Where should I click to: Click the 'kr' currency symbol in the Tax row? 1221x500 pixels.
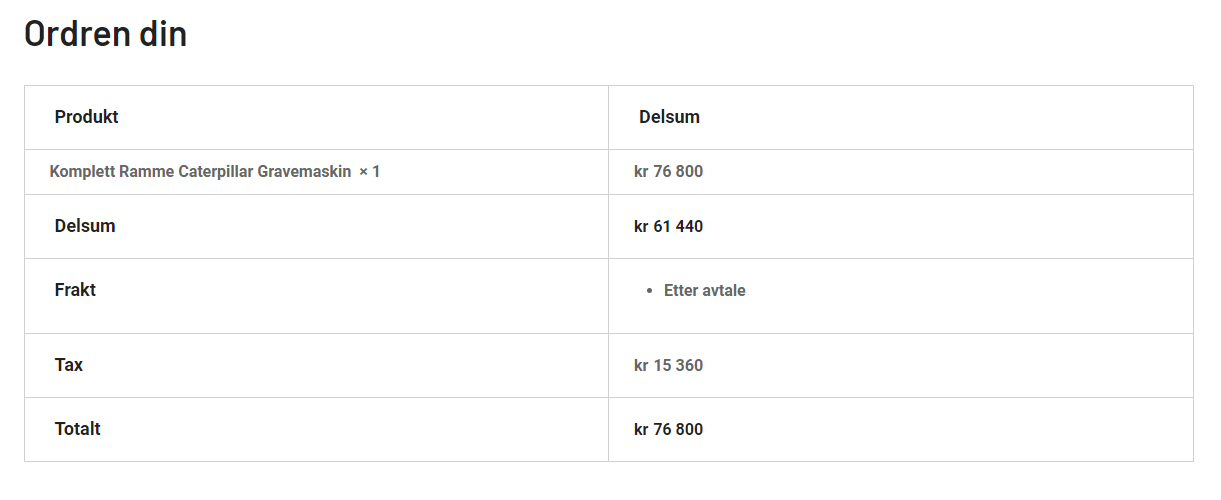[x=641, y=366]
